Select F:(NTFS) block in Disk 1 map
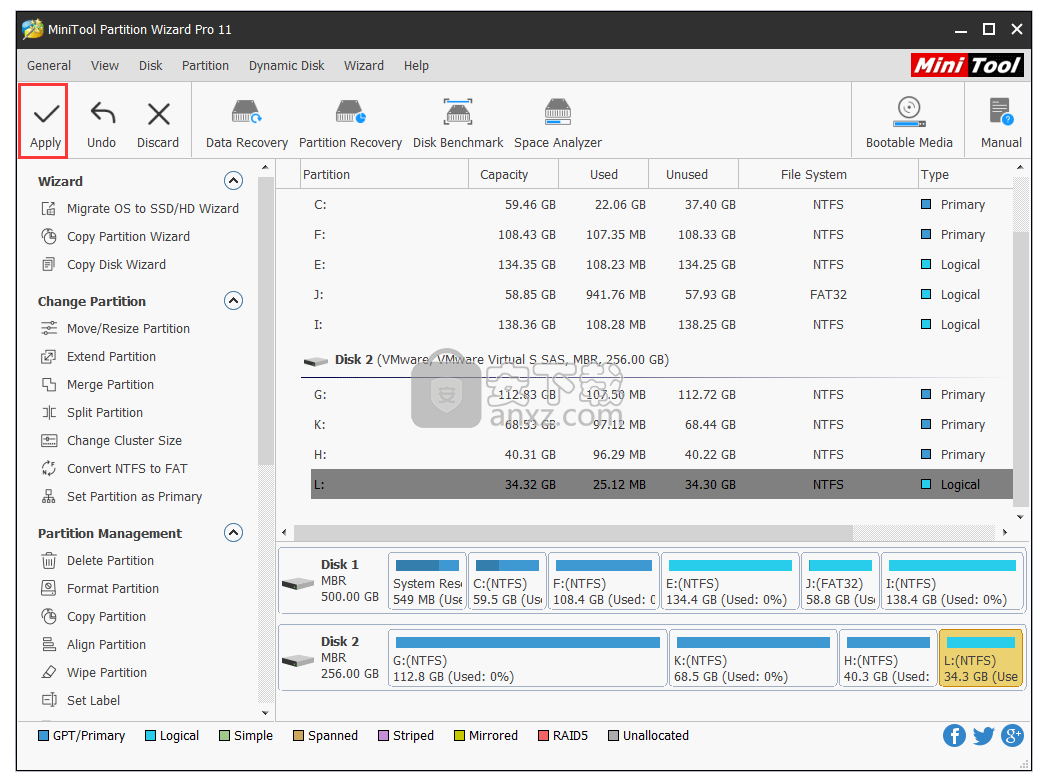 click(x=604, y=583)
